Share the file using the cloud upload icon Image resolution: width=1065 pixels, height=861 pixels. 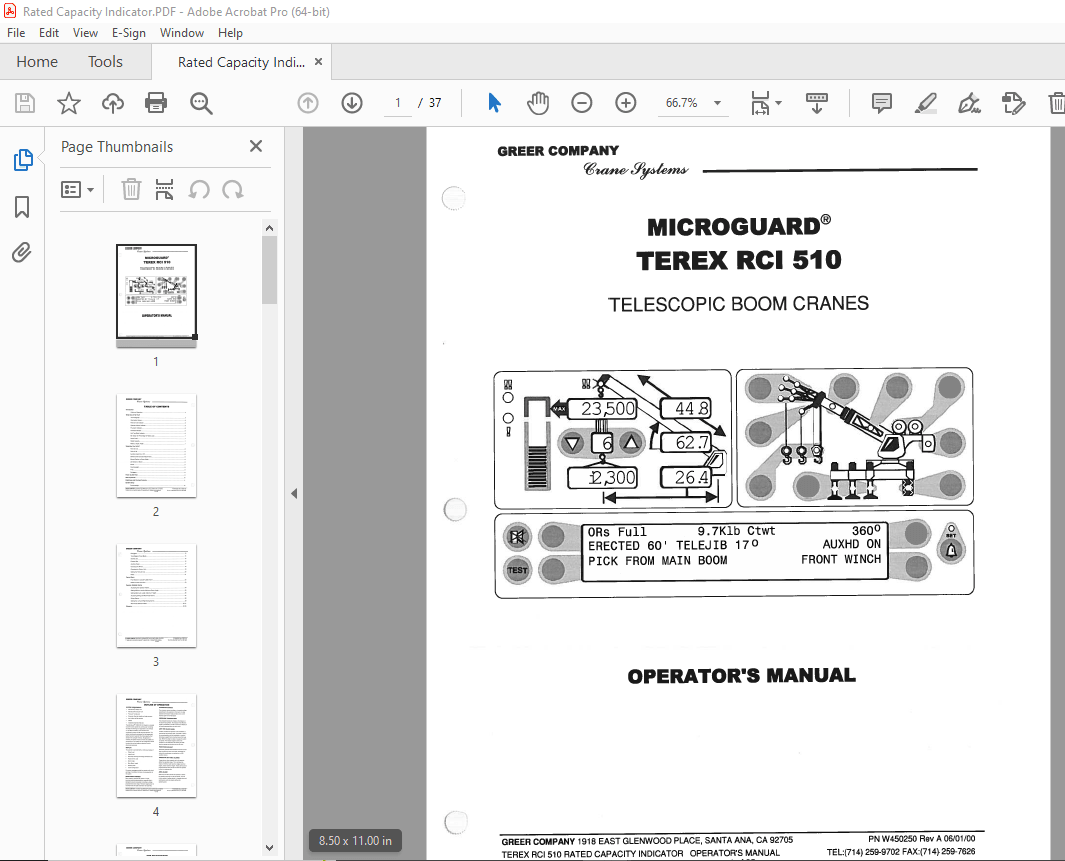(112, 103)
